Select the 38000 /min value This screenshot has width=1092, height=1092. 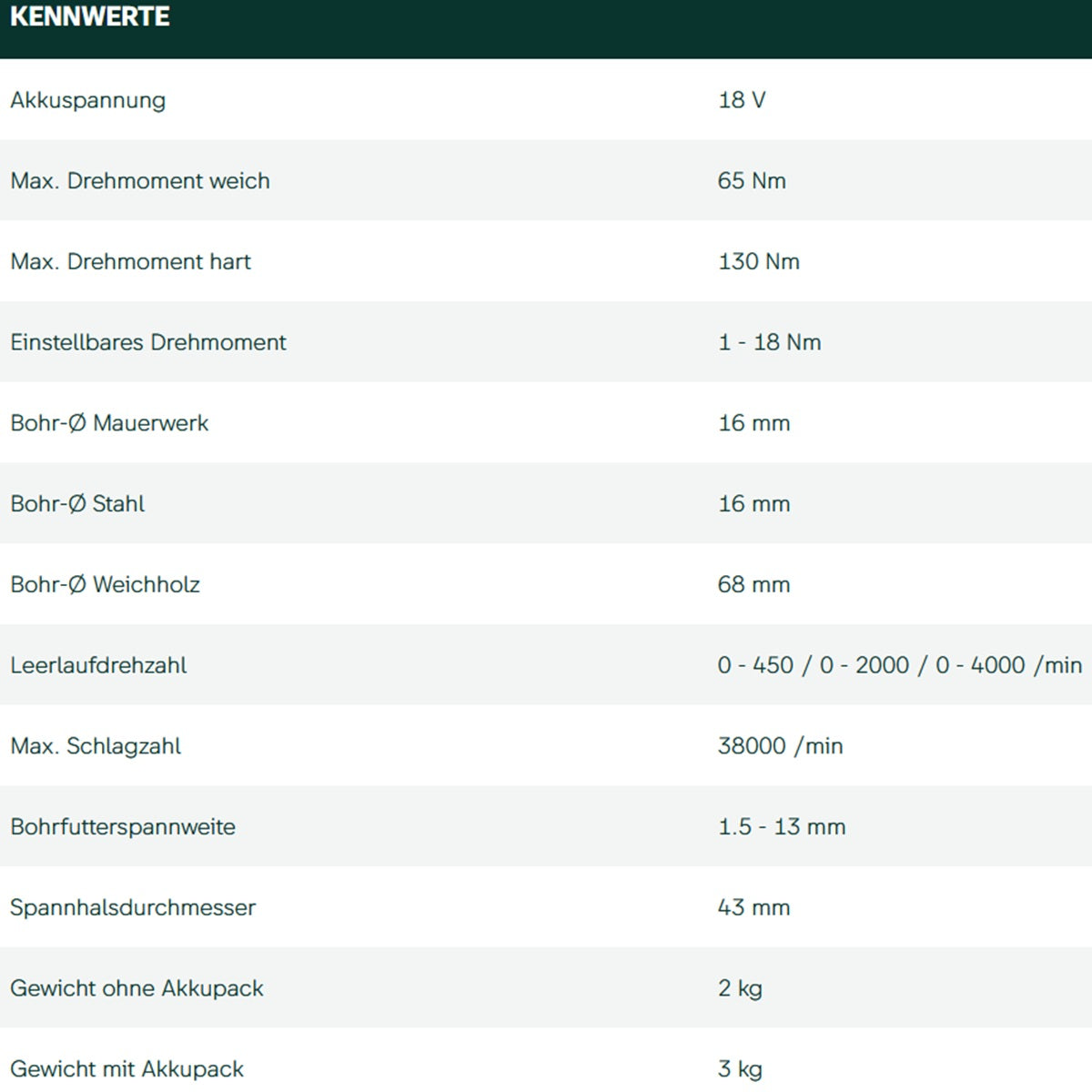[780, 746]
